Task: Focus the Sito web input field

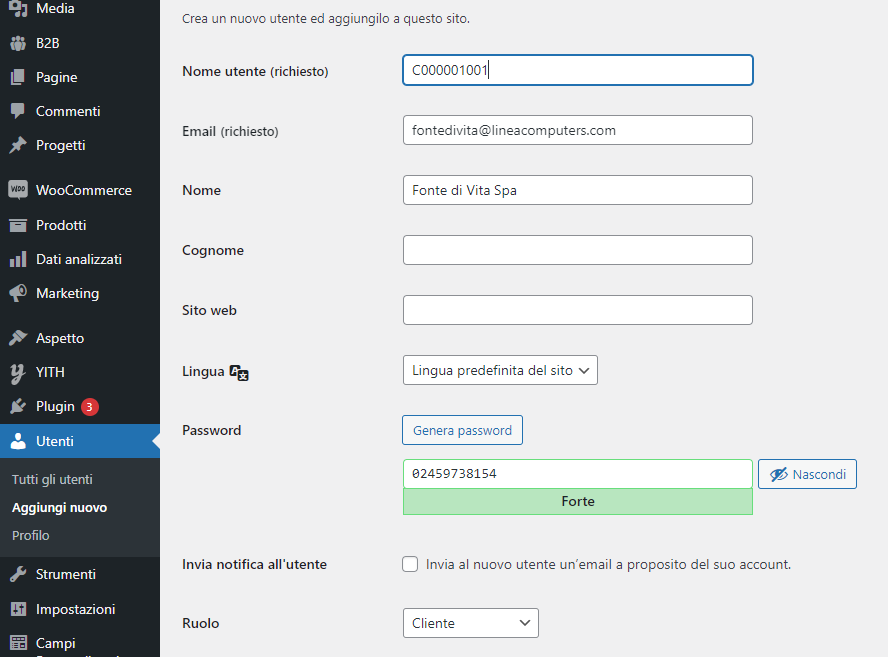Action: pyautogui.click(x=577, y=310)
